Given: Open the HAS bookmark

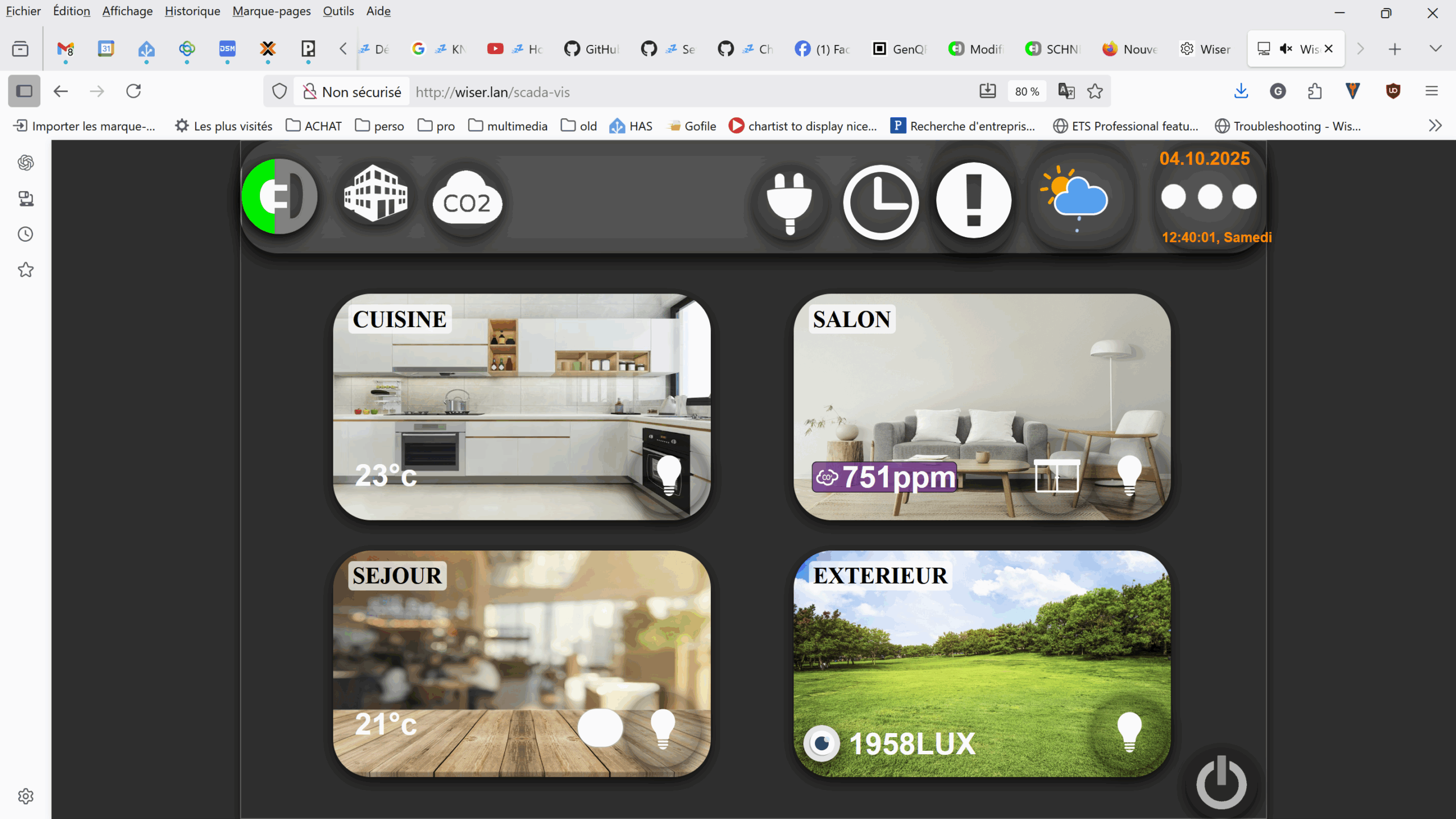Looking at the screenshot, I should 631,126.
